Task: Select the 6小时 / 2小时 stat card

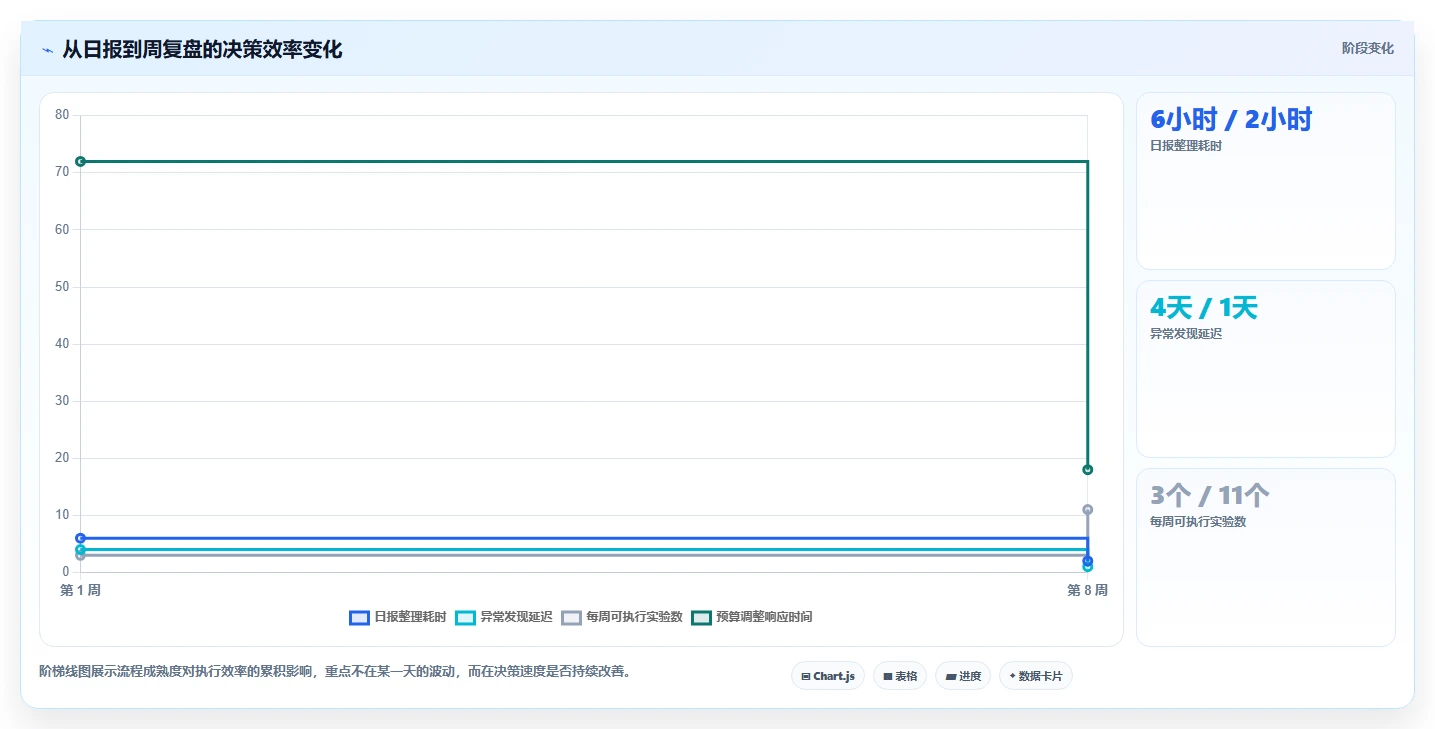Action: click(1266, 181)
